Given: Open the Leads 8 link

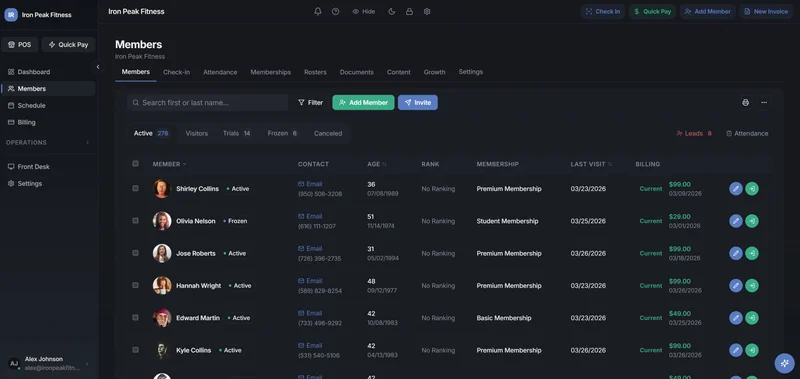Looking at the screenshot, I should coord(693,133).
